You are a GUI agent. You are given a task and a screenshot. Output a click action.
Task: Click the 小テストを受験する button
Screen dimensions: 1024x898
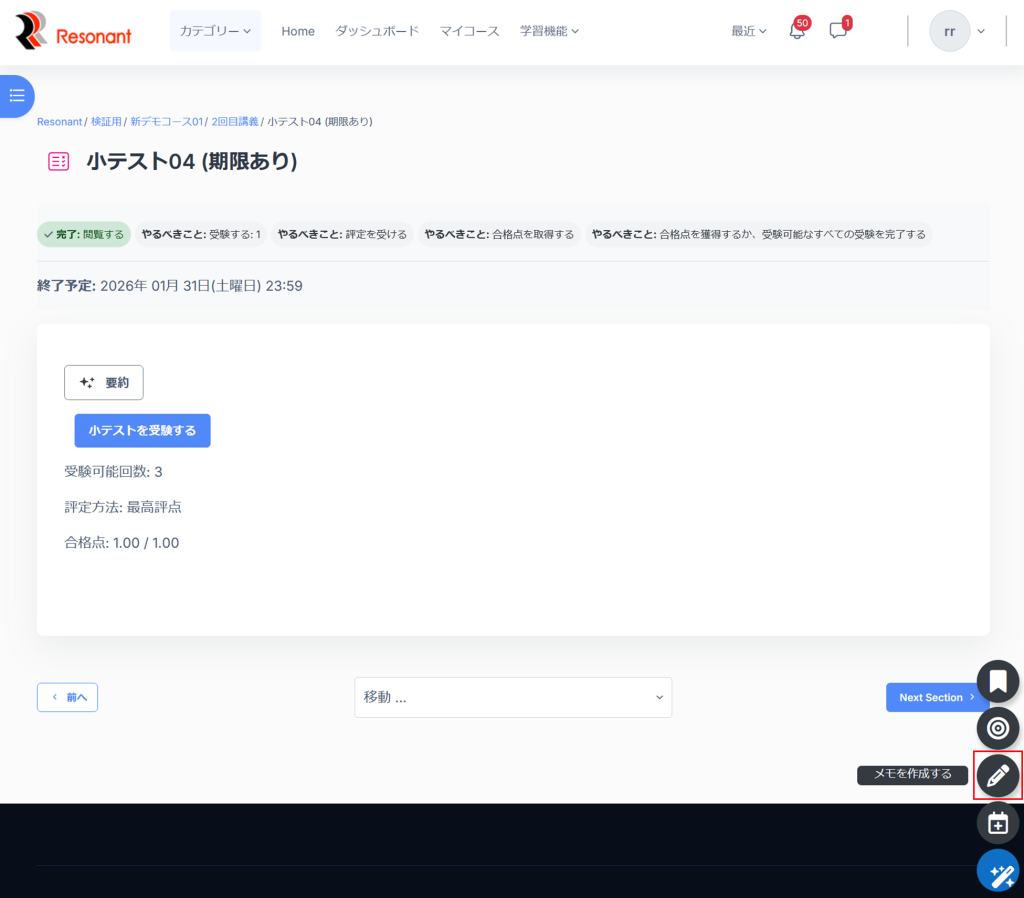[x=142, y=430]
